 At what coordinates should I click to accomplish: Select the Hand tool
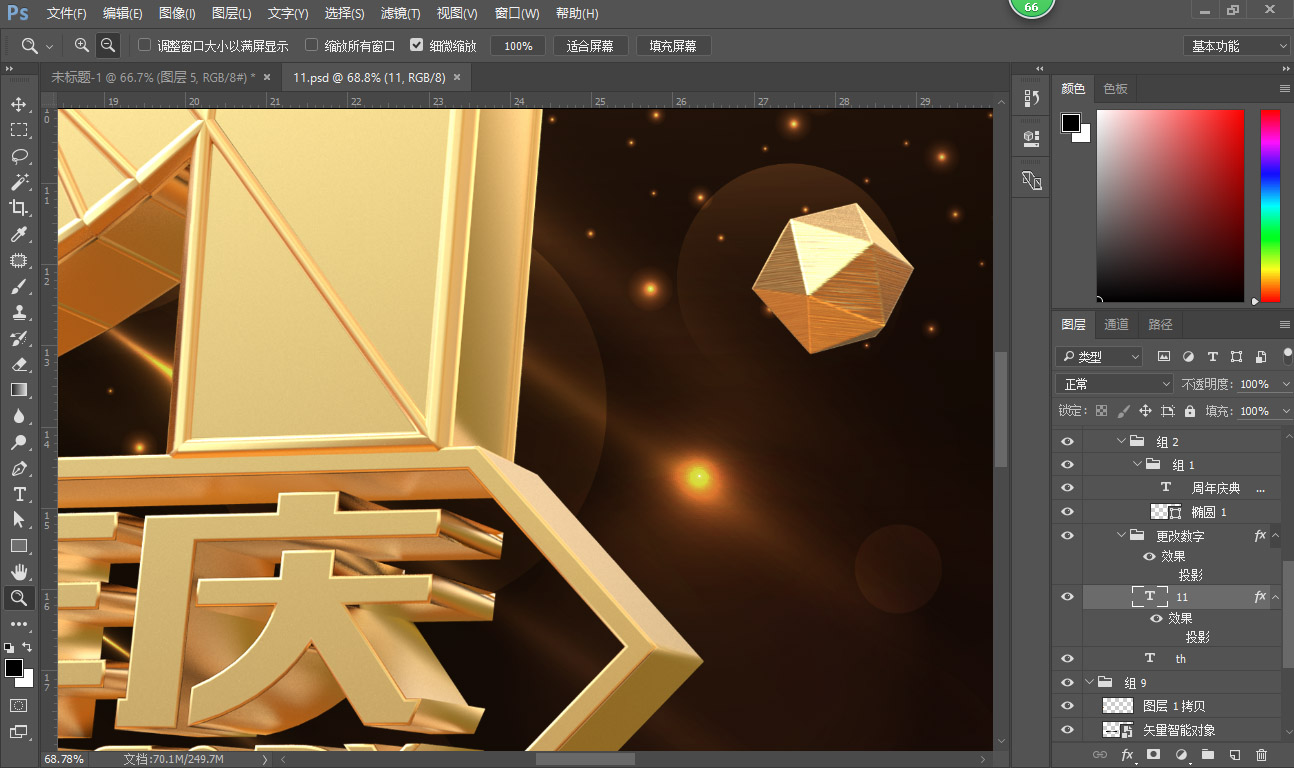[x=18, y=572]
